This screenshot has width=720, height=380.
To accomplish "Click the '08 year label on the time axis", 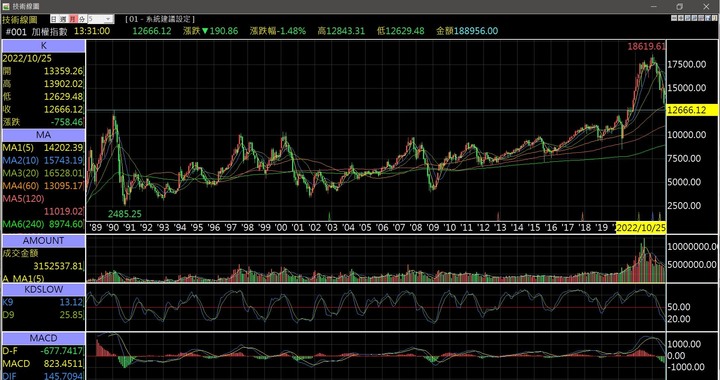I will [416, 228].
